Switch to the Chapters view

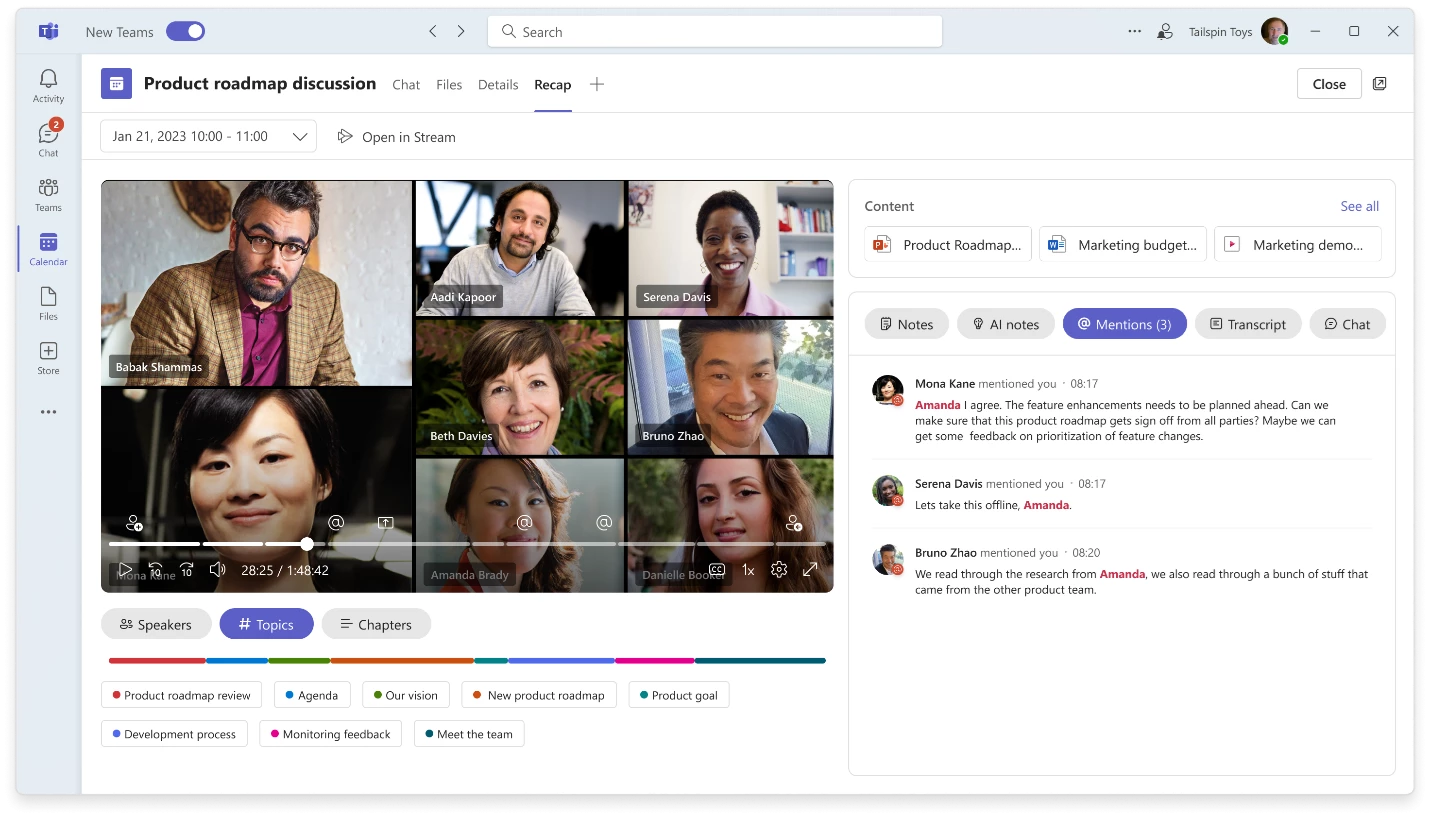[x=376, y=624]
